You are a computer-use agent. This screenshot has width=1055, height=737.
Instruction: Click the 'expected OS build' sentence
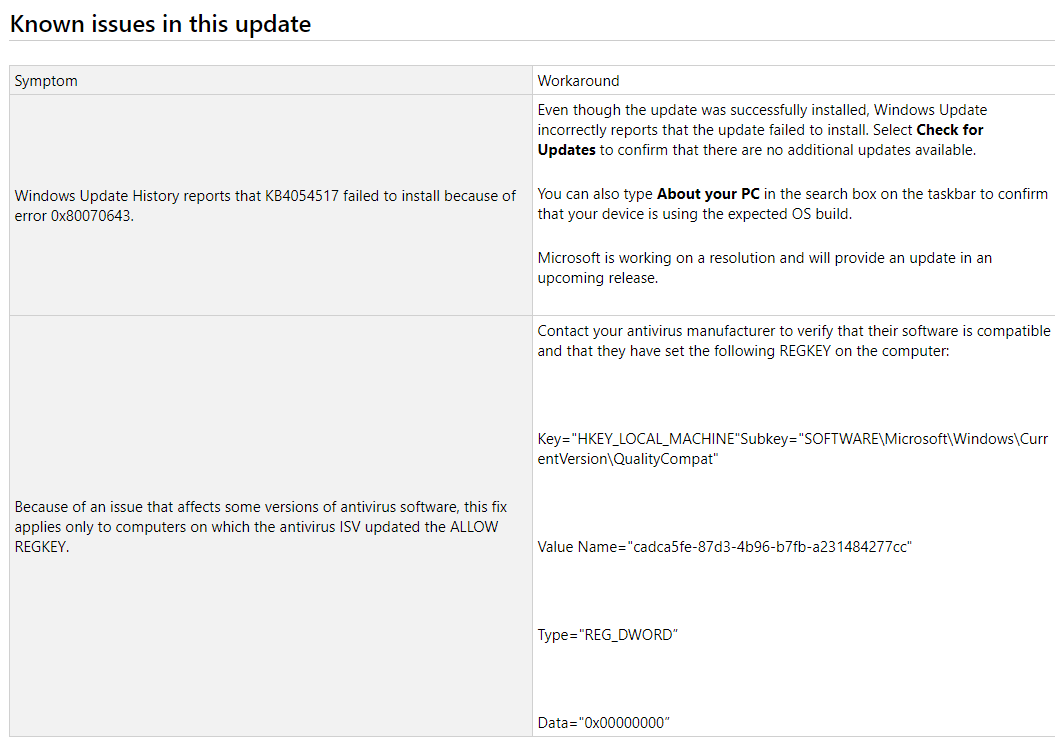coord(694,214)
